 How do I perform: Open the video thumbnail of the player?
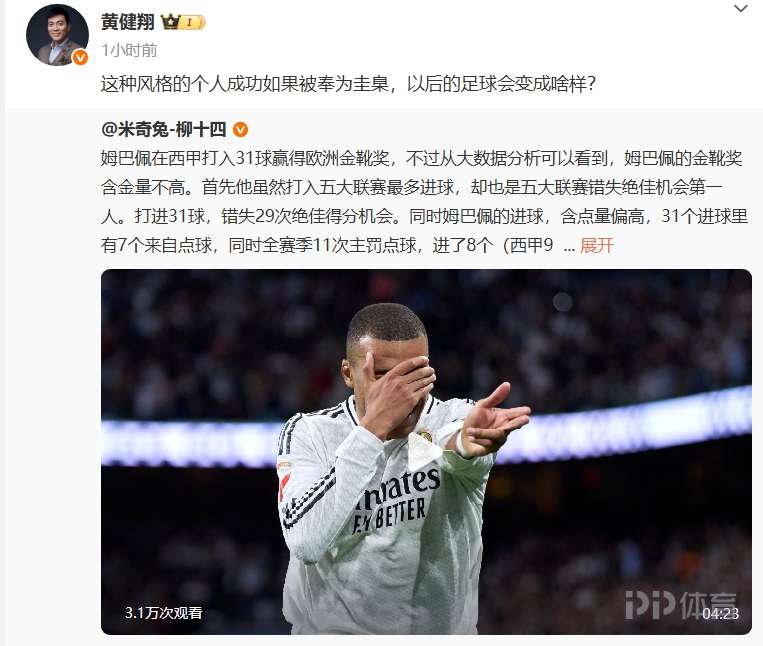pyautogui.click(x=426, y=451)
